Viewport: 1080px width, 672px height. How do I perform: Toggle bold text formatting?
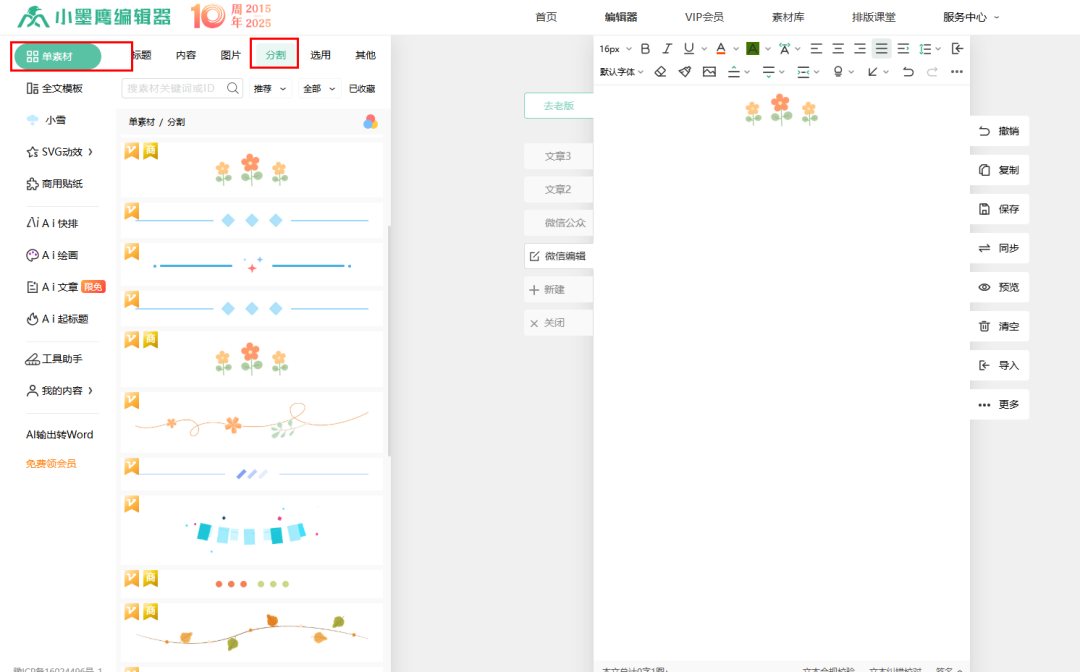[x=645, y=48]
